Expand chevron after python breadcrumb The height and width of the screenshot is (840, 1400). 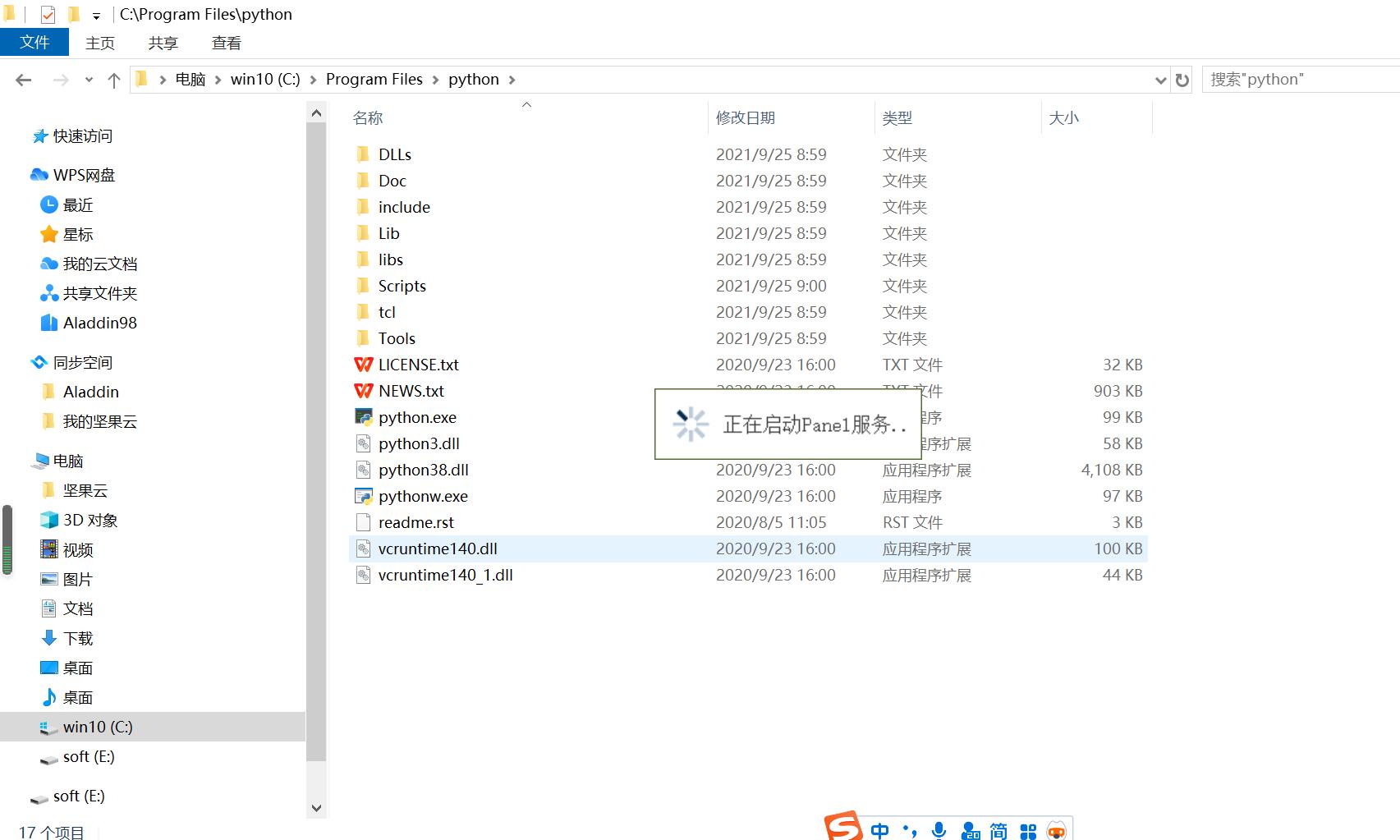tap(512, 80)
